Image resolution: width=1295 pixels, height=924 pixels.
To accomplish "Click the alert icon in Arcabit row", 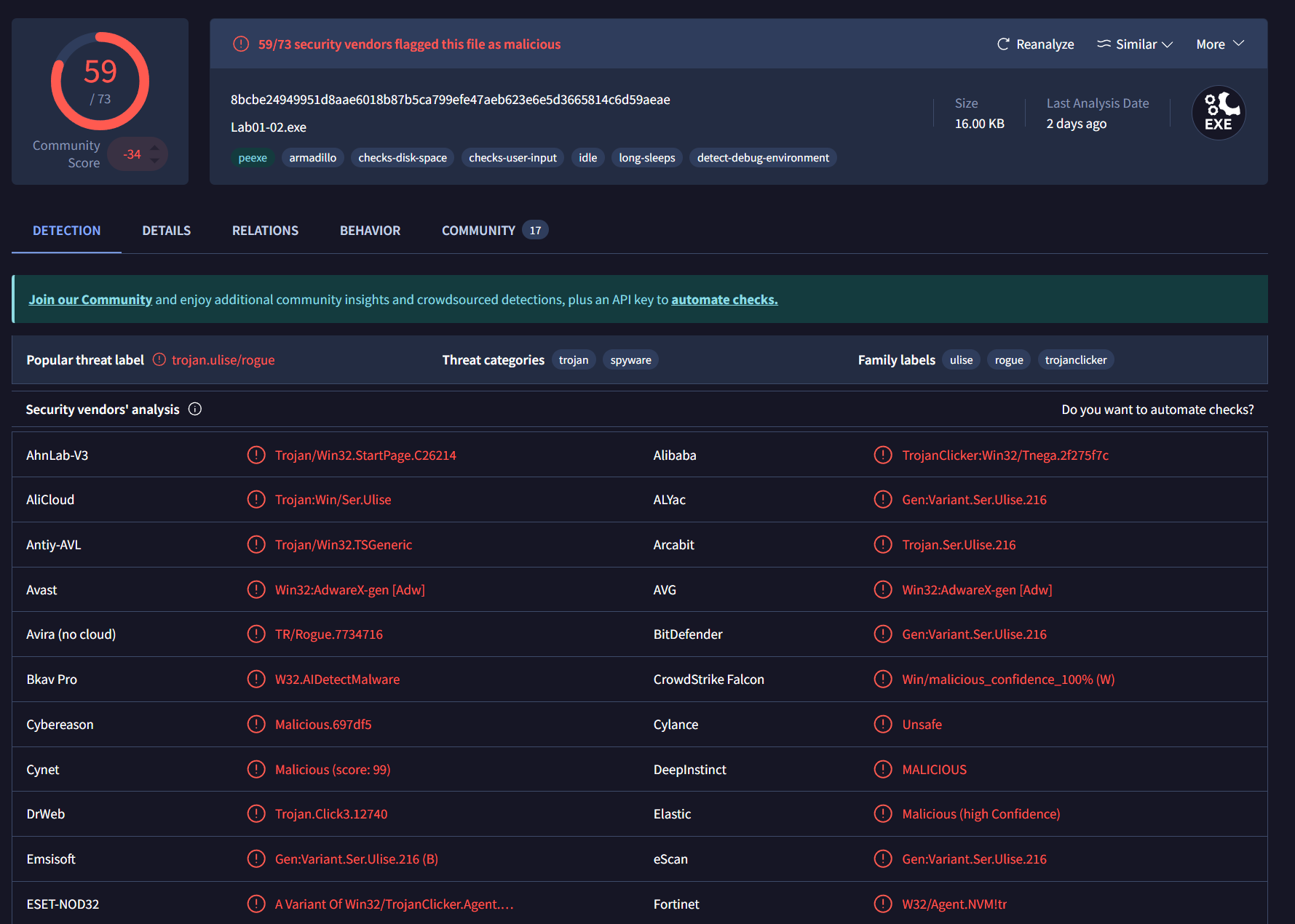I will 883,544.
